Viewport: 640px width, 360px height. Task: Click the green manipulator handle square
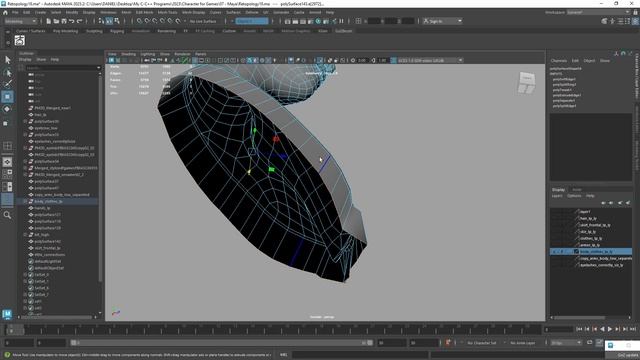tap(271, 169)
